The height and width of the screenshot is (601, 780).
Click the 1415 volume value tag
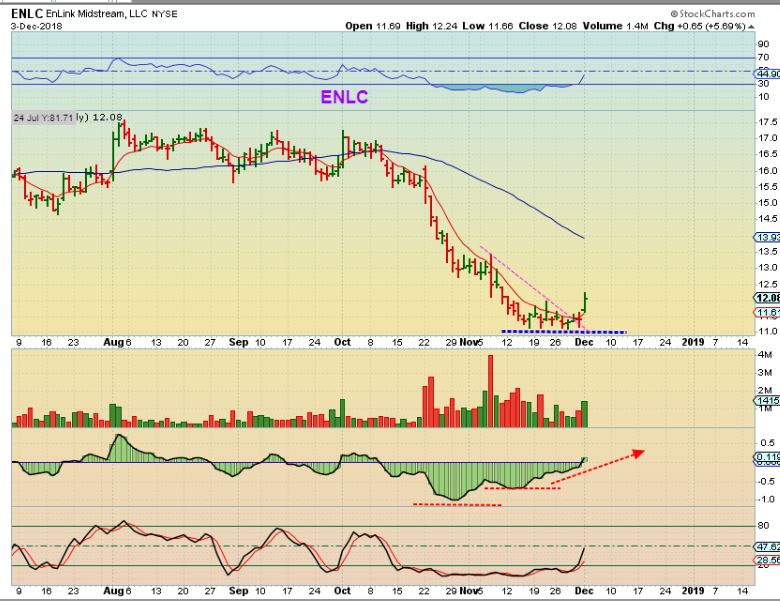click(768, 401)
